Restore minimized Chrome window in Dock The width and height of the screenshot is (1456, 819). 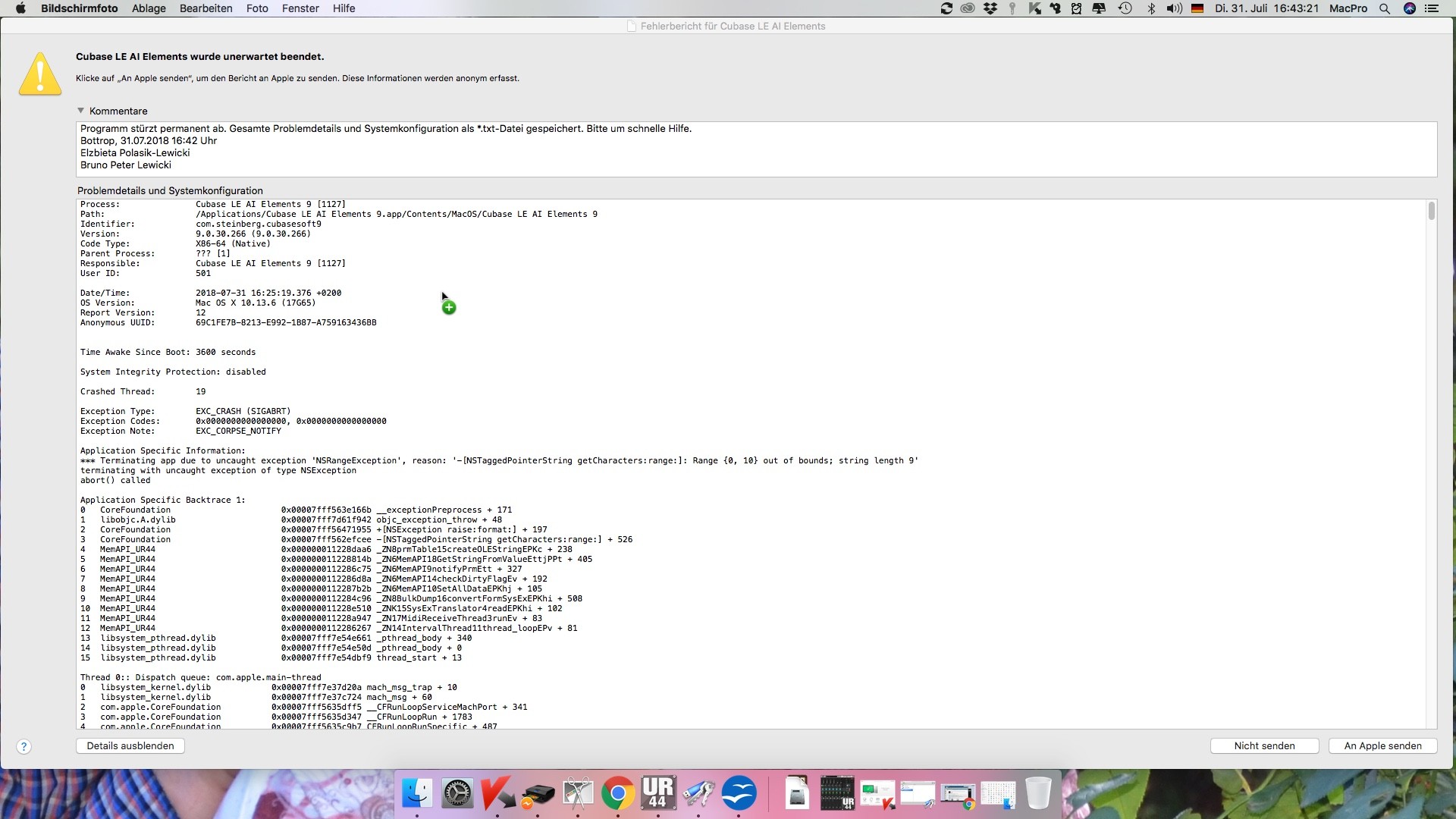tap(958, 795)
